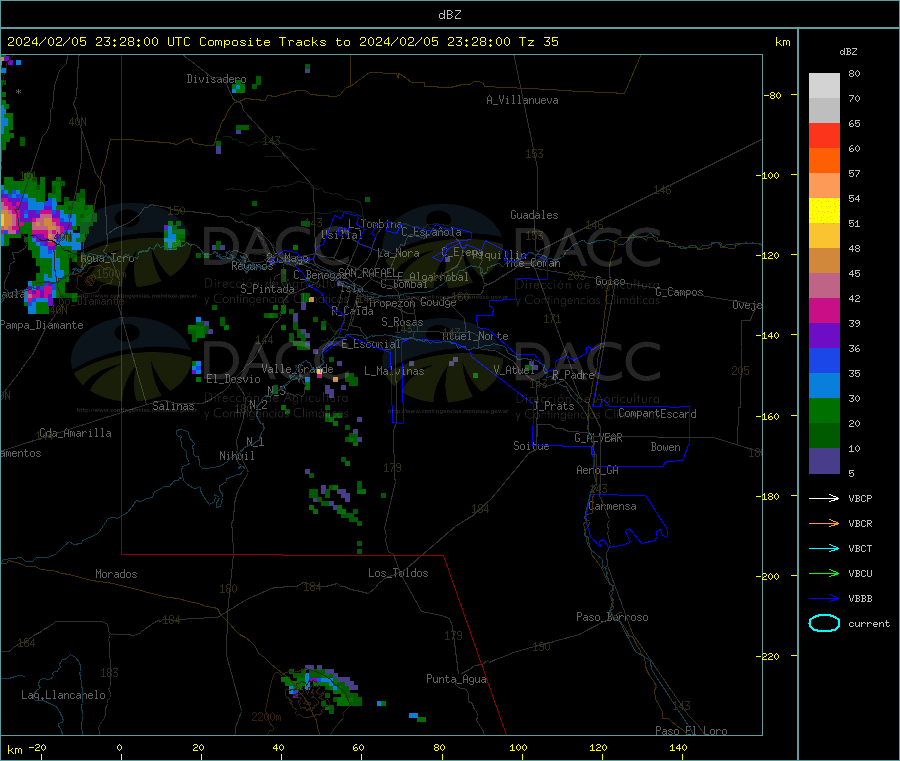This screenshot has width=900, height=761.
Task: Click the Punta_Agua map label
Action: (456, 679)
